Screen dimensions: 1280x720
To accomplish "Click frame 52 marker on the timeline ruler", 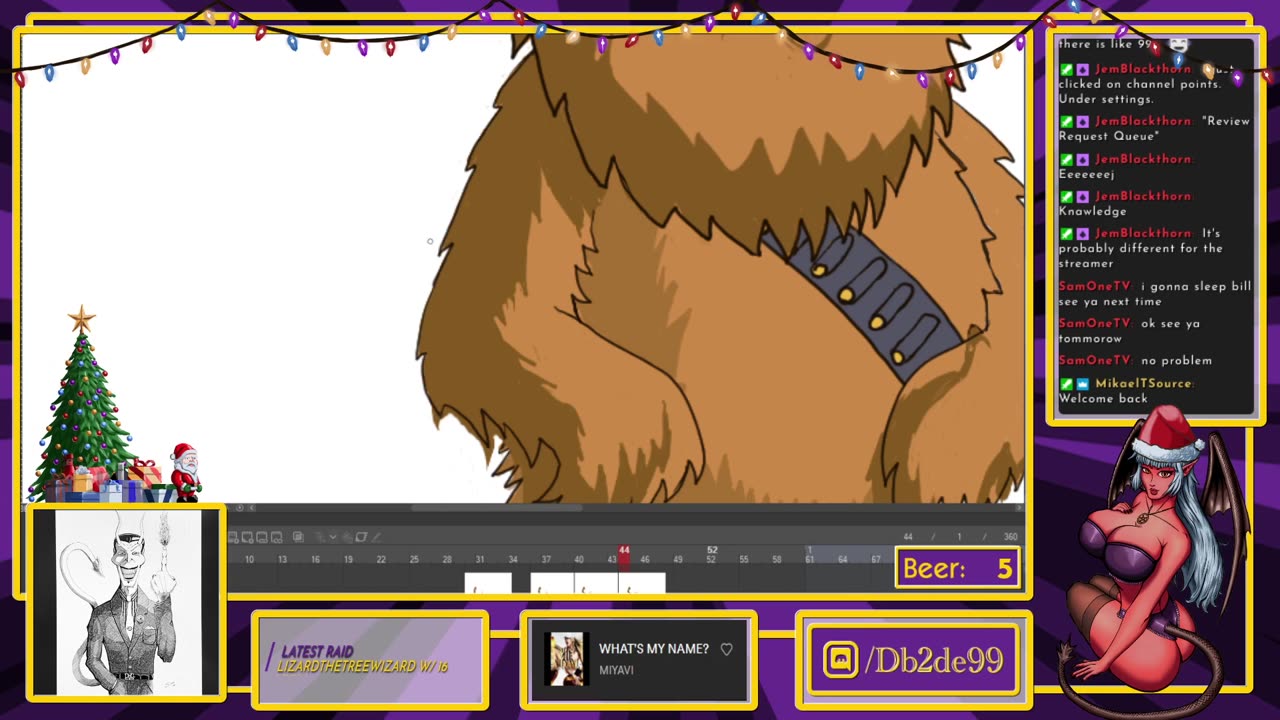I will [712, 554].
